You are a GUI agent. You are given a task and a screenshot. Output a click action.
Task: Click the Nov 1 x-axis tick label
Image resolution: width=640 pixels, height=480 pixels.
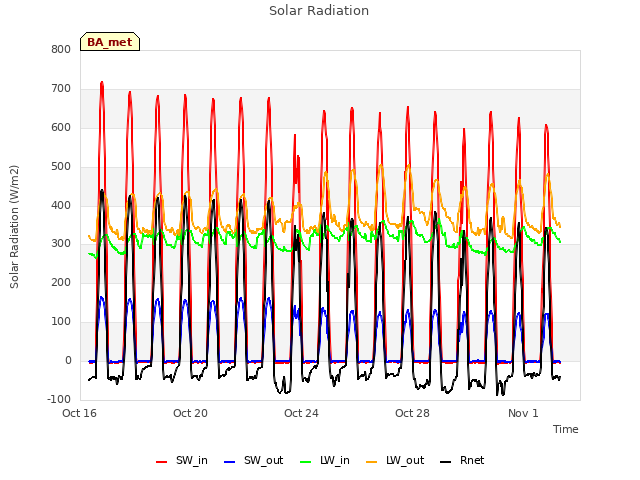click(x=523, y=413)
